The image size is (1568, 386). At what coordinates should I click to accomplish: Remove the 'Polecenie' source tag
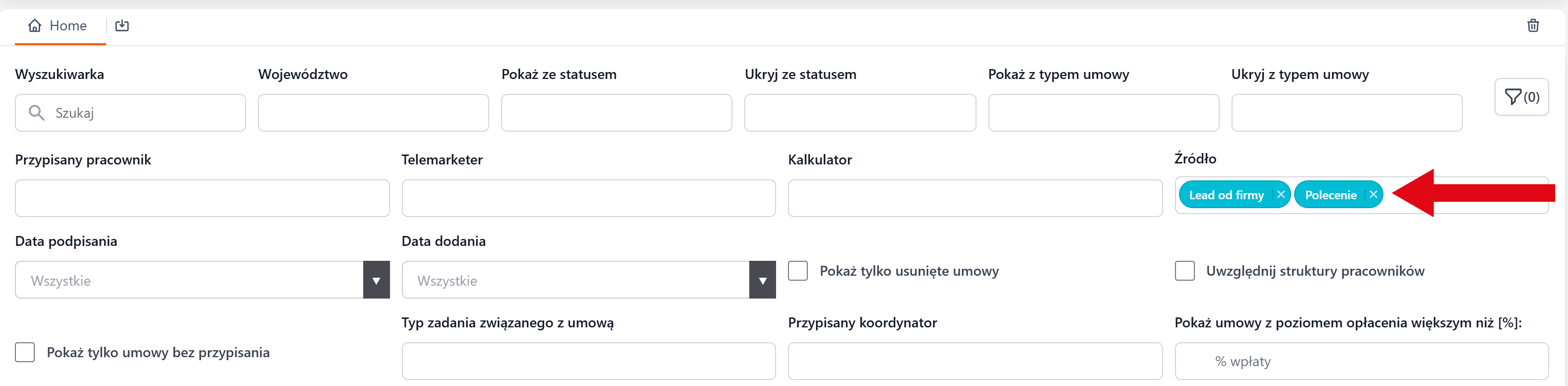tap(1373, 195)
